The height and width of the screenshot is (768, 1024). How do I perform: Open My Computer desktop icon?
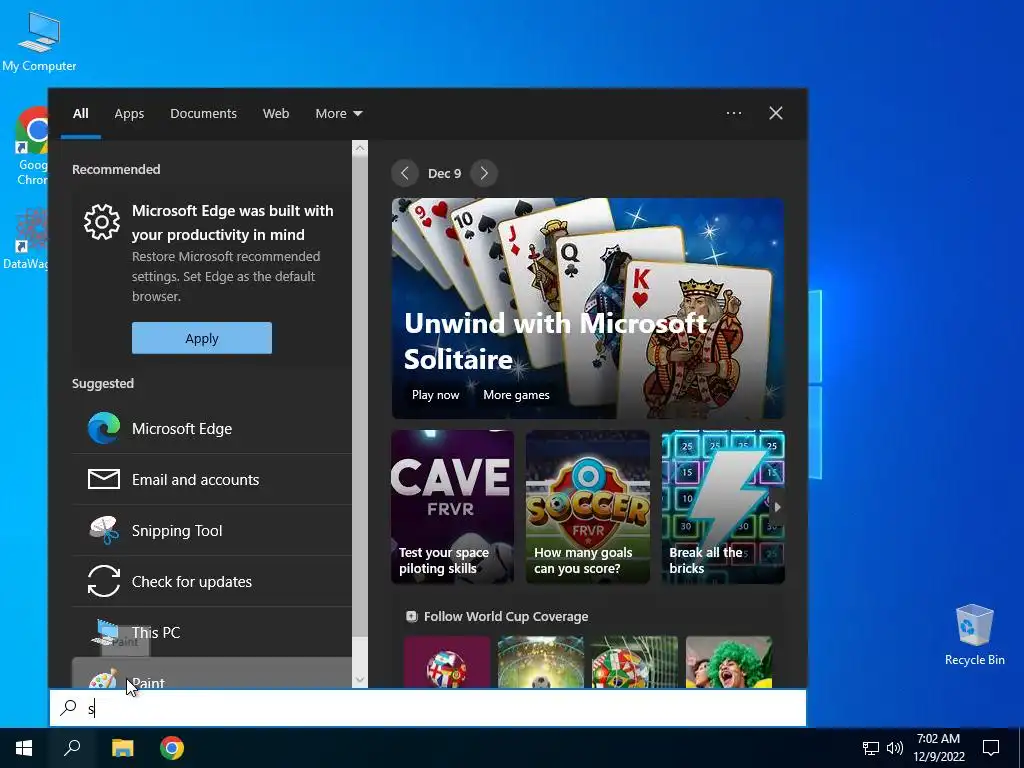39,41
